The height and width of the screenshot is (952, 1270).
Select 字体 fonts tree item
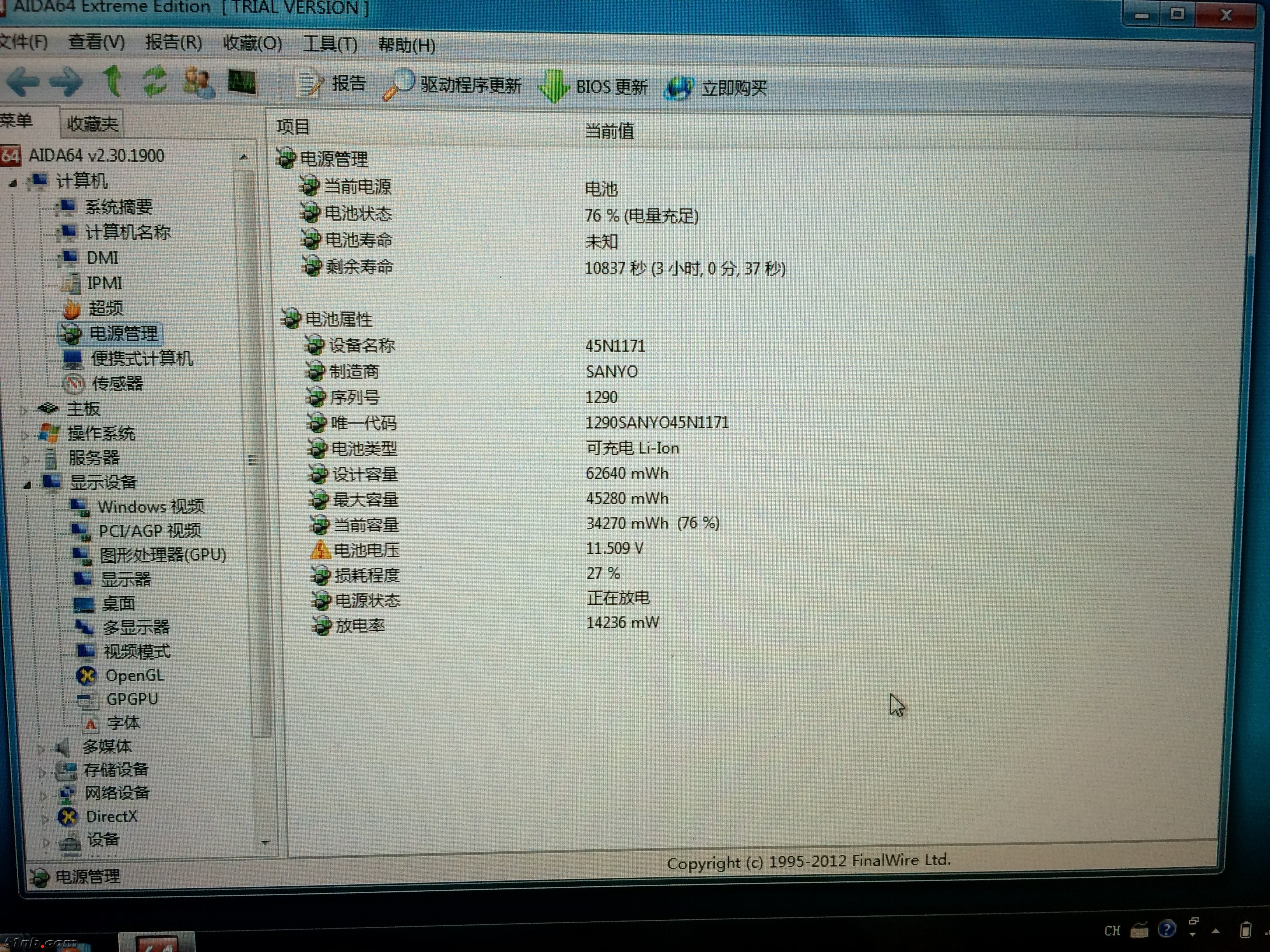coord(123,723)
